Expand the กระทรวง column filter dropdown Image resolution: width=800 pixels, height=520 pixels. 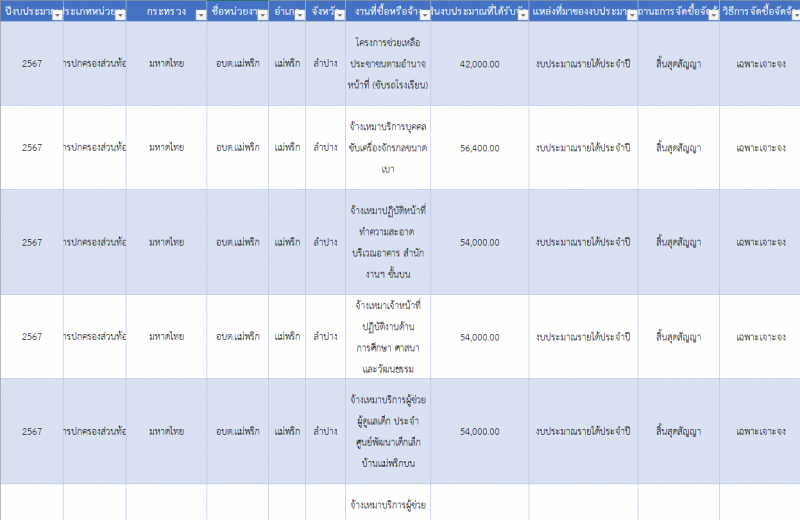coord(203,14)
